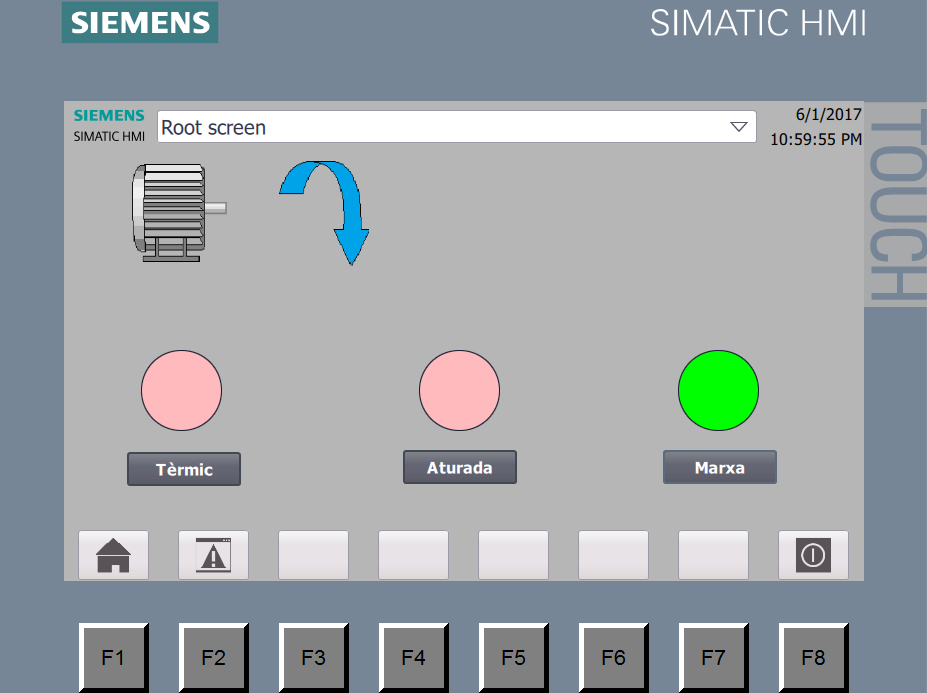Image resolution: width=927 pixels, height=693 pixels.
Task: Expand the Root screen dropdown arrow
Action: pos(739,127)
